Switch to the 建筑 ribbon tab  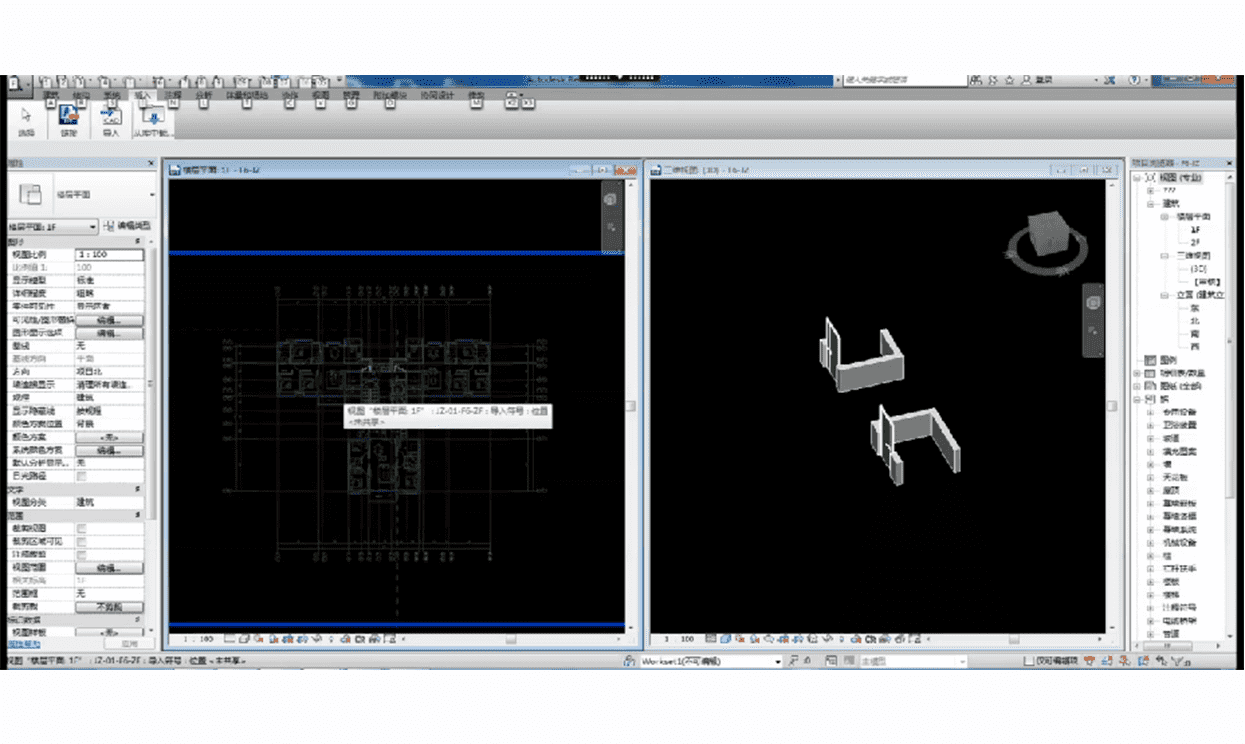(x=51, y=95)
